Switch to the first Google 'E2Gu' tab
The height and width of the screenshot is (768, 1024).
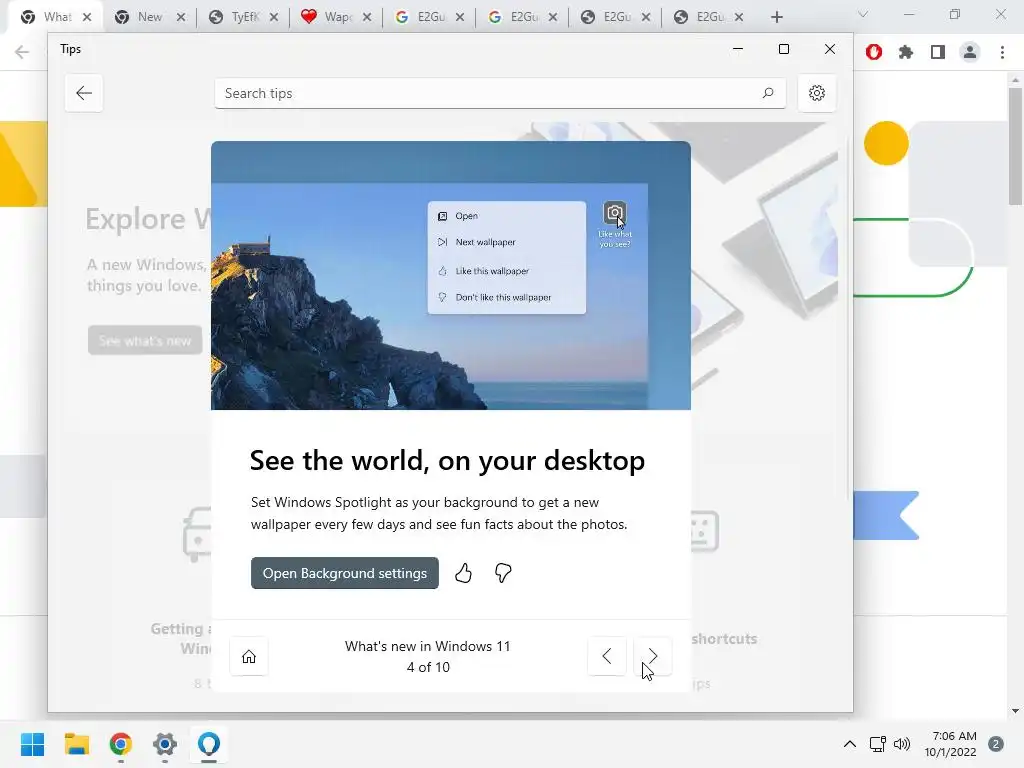click(x=429, y=17)
